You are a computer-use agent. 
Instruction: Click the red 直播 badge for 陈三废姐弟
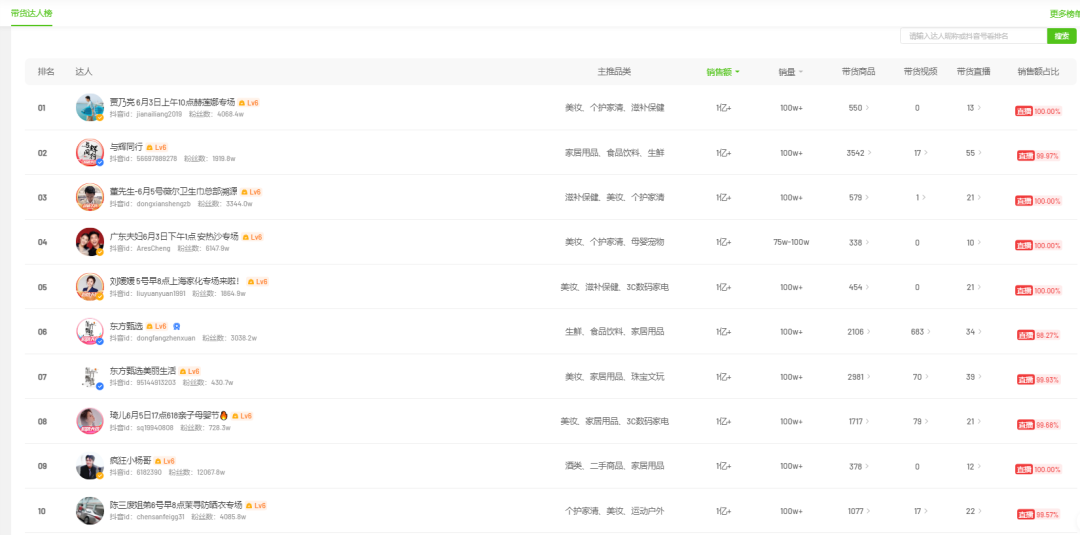(x=1024, y=514)
